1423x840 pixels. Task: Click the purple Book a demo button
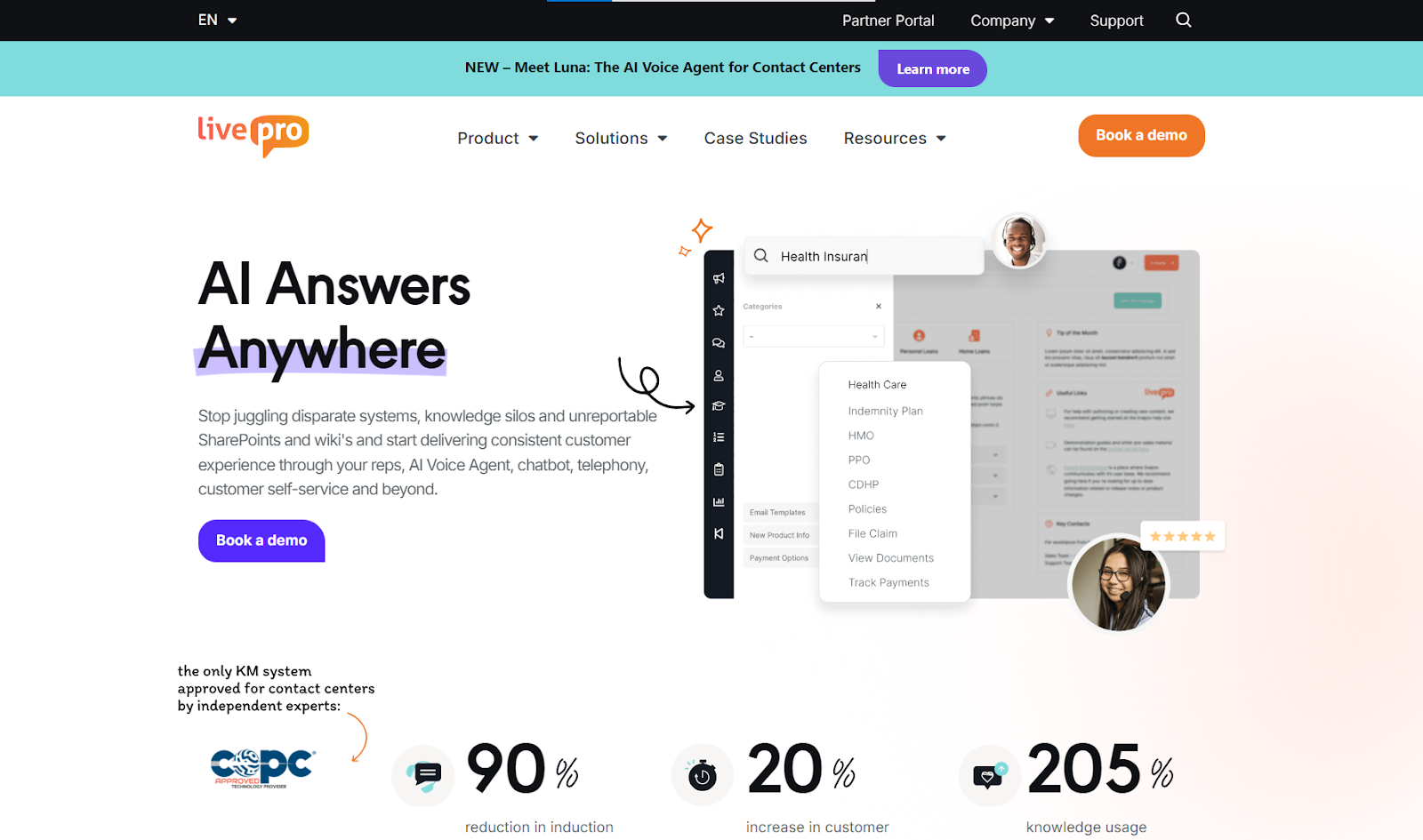tap(261, 540)
